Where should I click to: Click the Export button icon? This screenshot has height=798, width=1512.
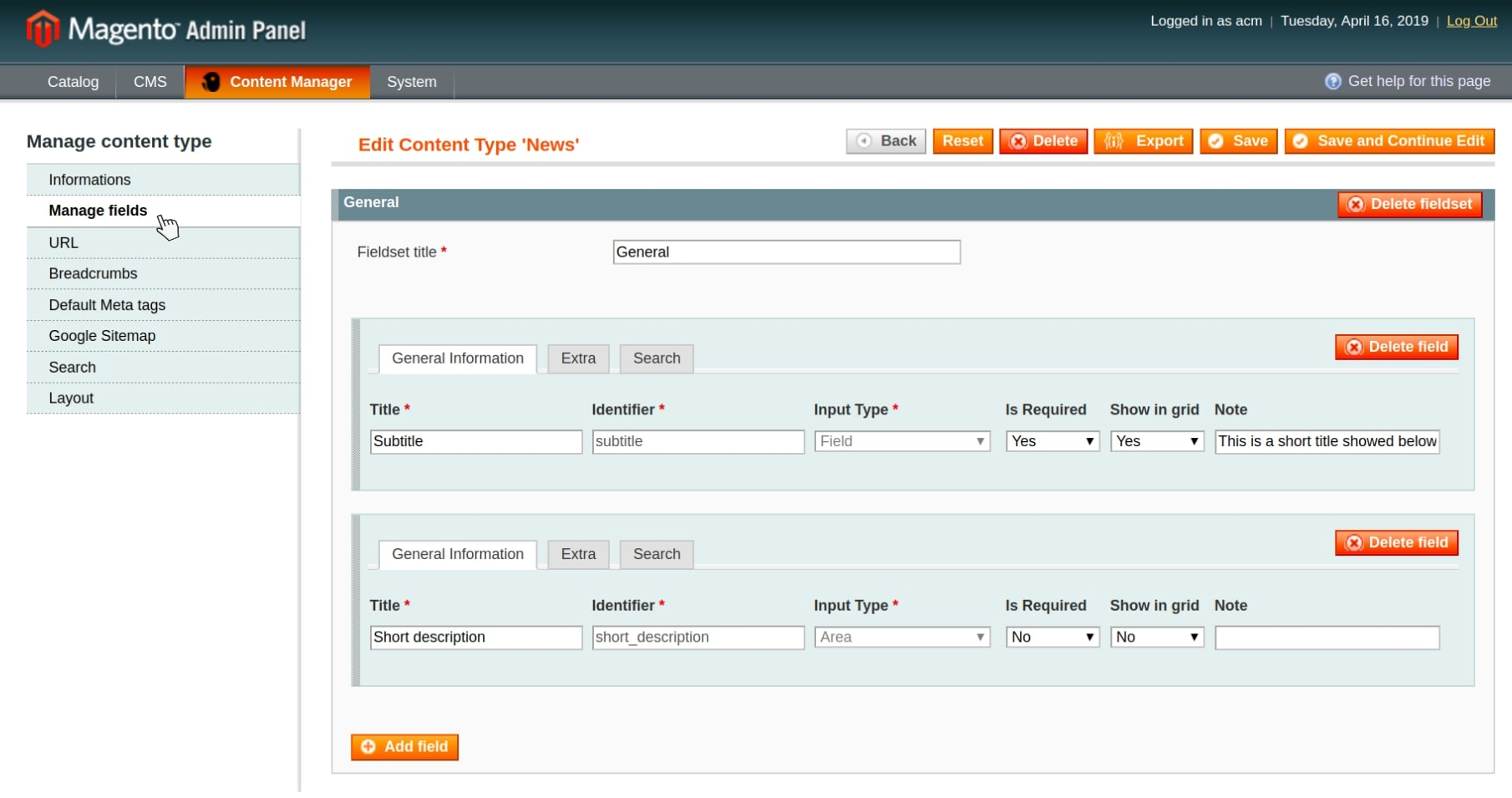tap(1114, 141)
